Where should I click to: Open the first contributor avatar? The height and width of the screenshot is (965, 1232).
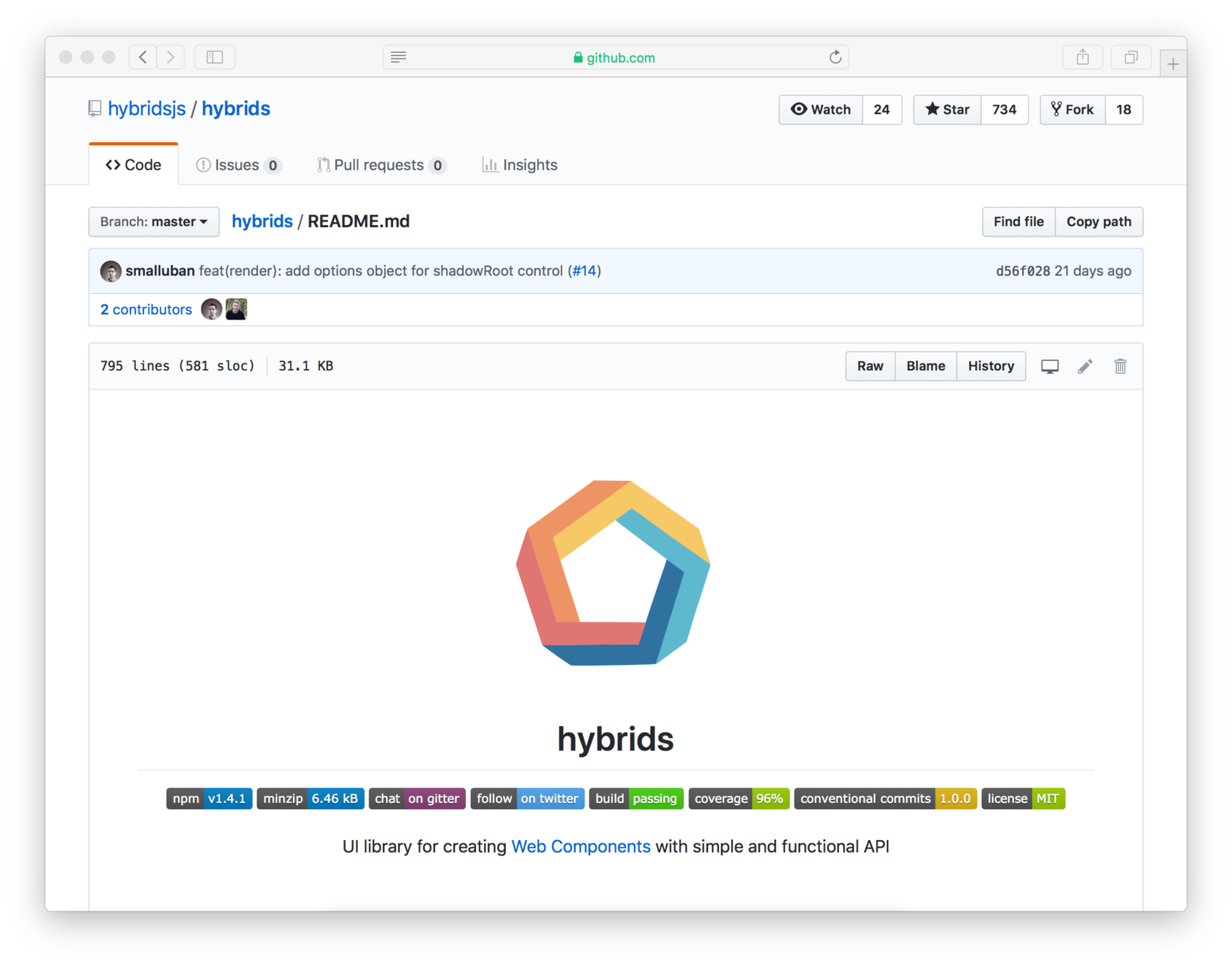[212, 310]
